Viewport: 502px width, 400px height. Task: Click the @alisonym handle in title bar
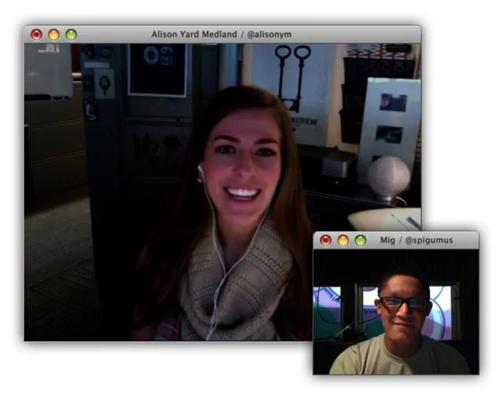pos(269,35)
